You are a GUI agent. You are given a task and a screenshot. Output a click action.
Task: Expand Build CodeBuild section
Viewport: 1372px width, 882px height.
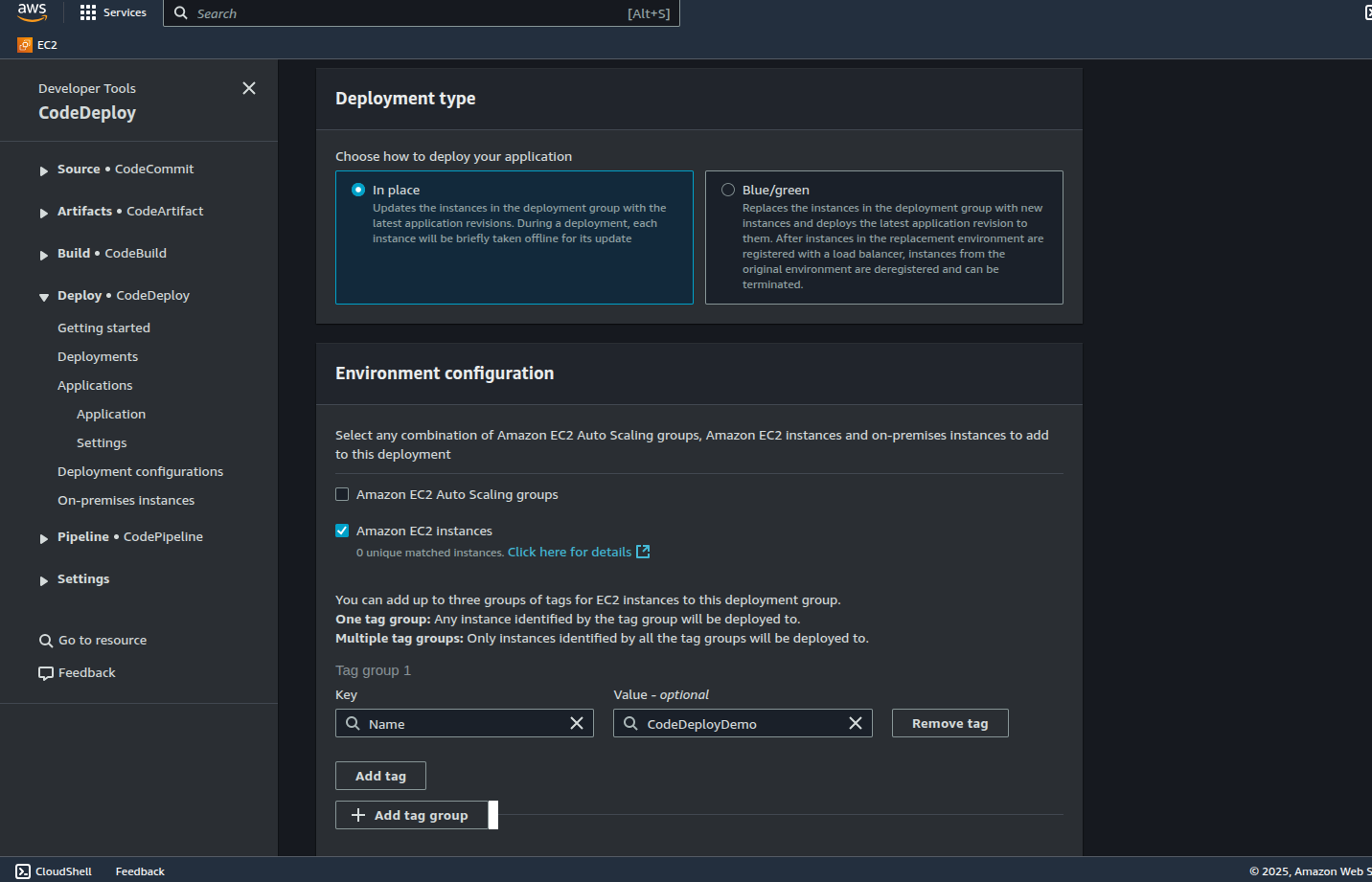(44, 255)
